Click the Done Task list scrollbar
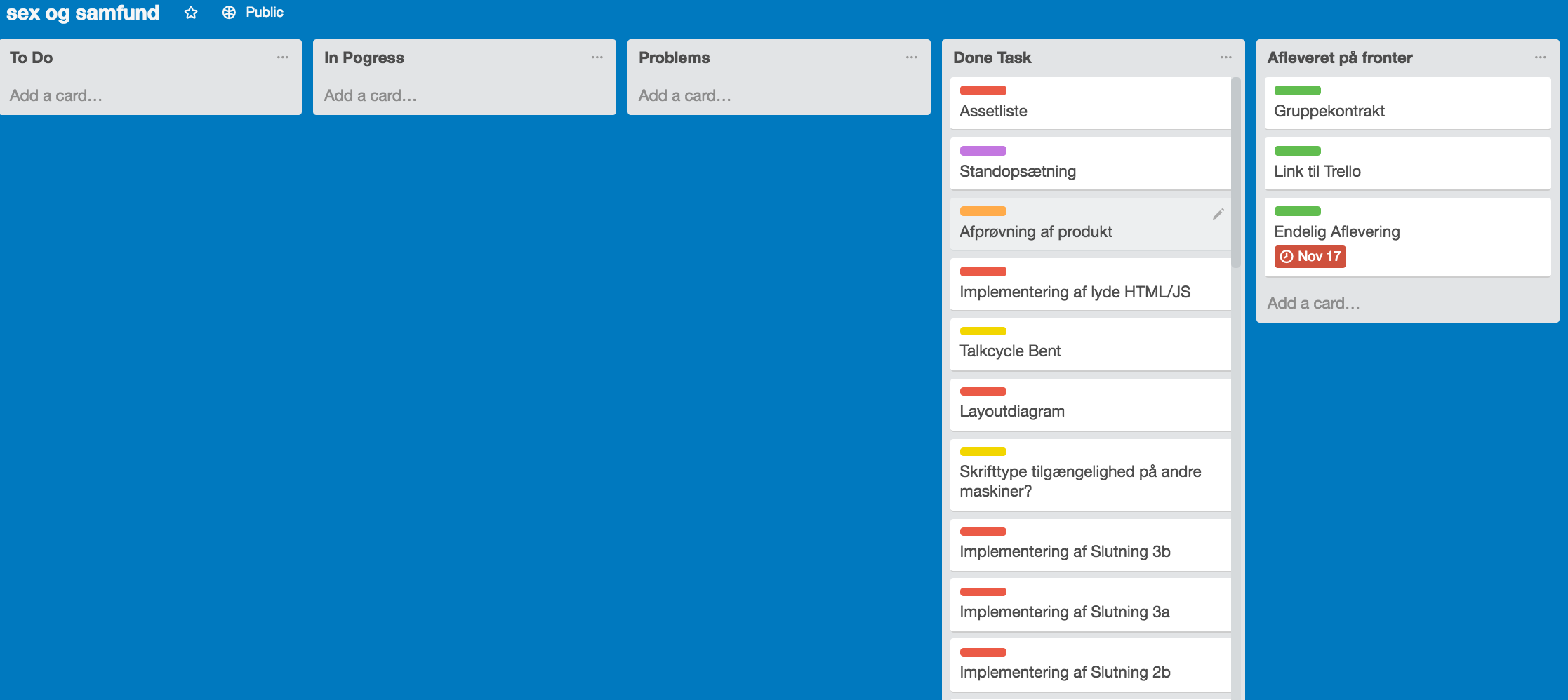Viewport: 1568px width, 700px height. click(1236, 173)
